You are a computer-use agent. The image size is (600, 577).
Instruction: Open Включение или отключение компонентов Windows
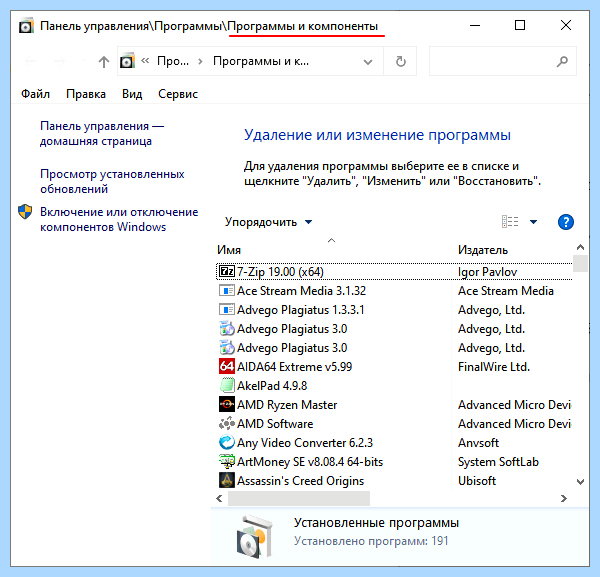click(119, 219)
